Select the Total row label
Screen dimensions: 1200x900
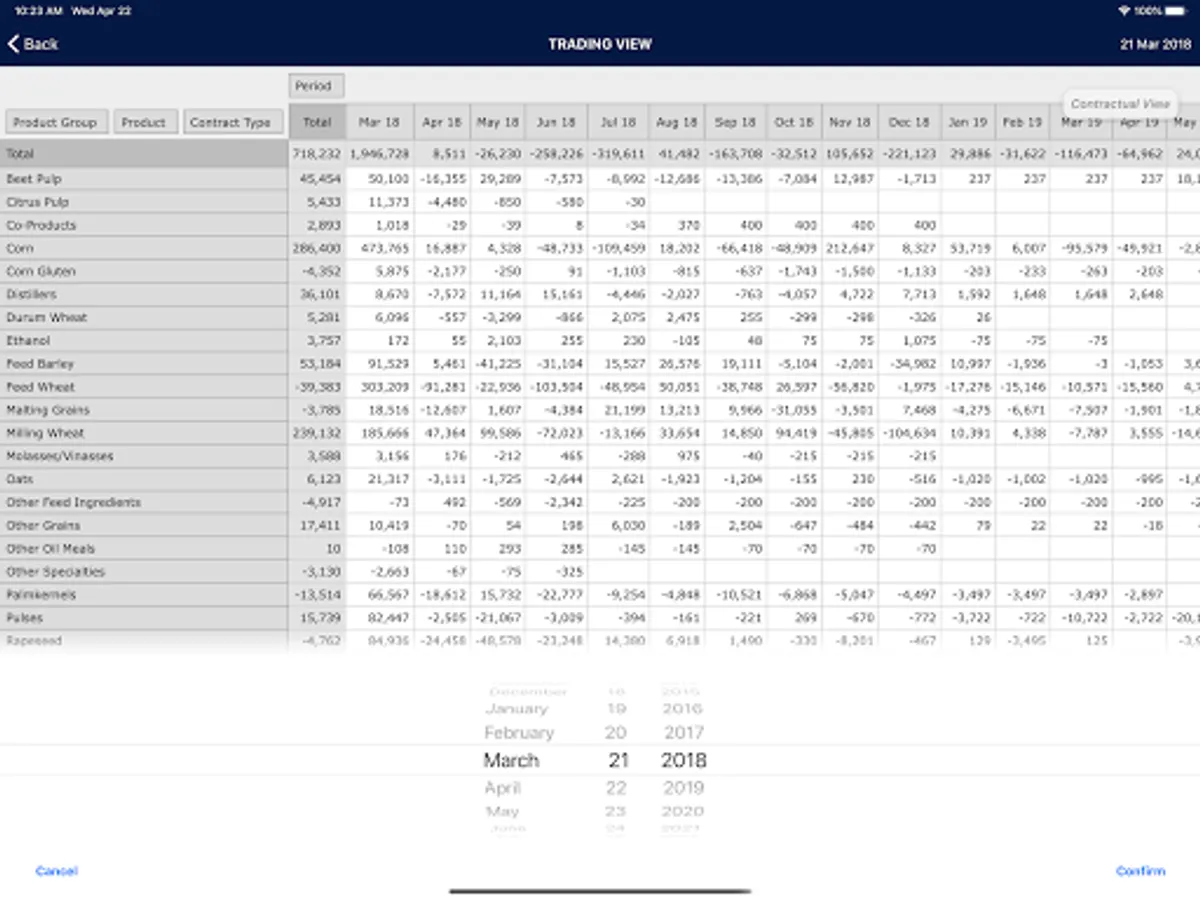[145, 154]
